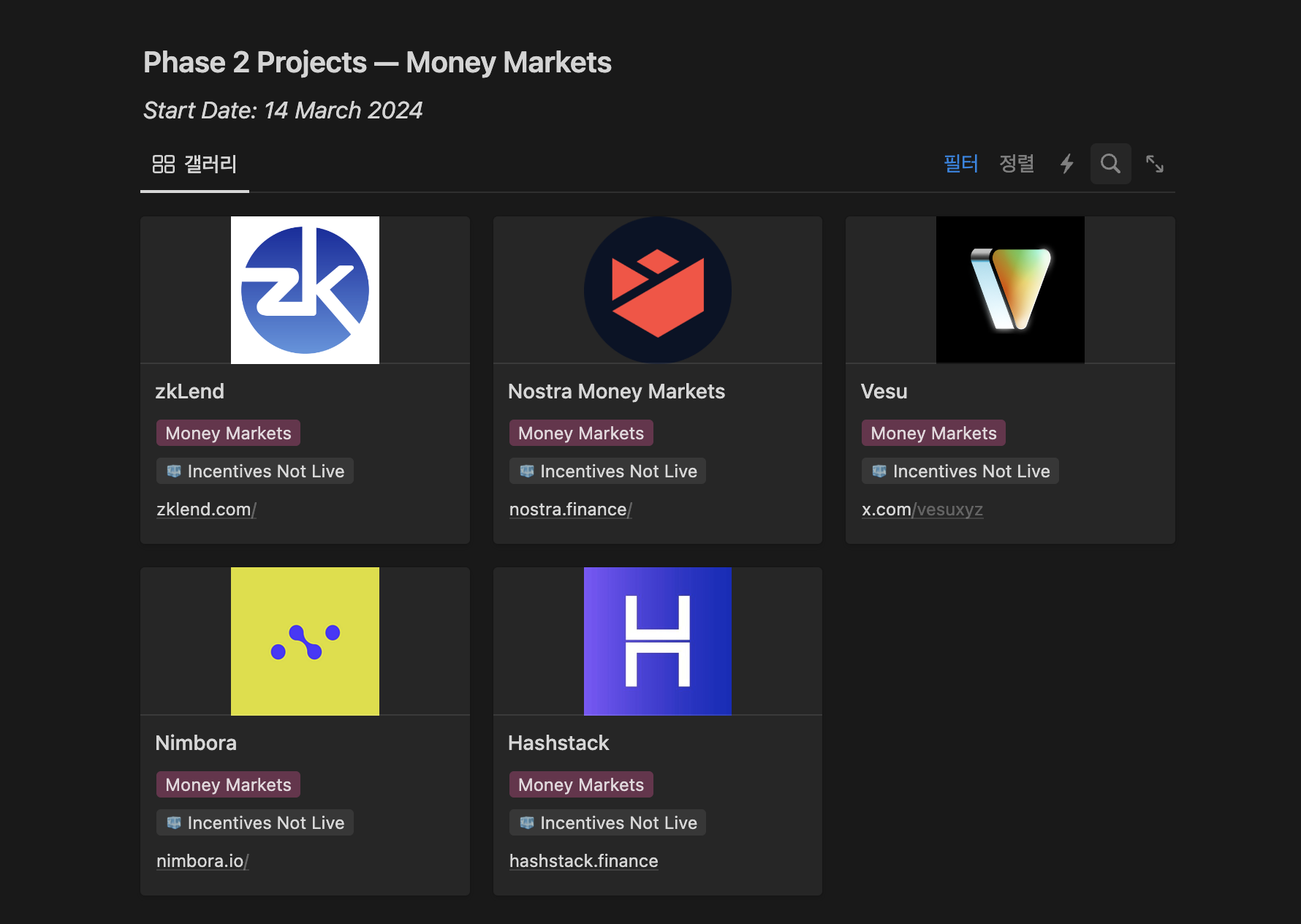Open the 정렬 sort menu

click(1017, 164)
